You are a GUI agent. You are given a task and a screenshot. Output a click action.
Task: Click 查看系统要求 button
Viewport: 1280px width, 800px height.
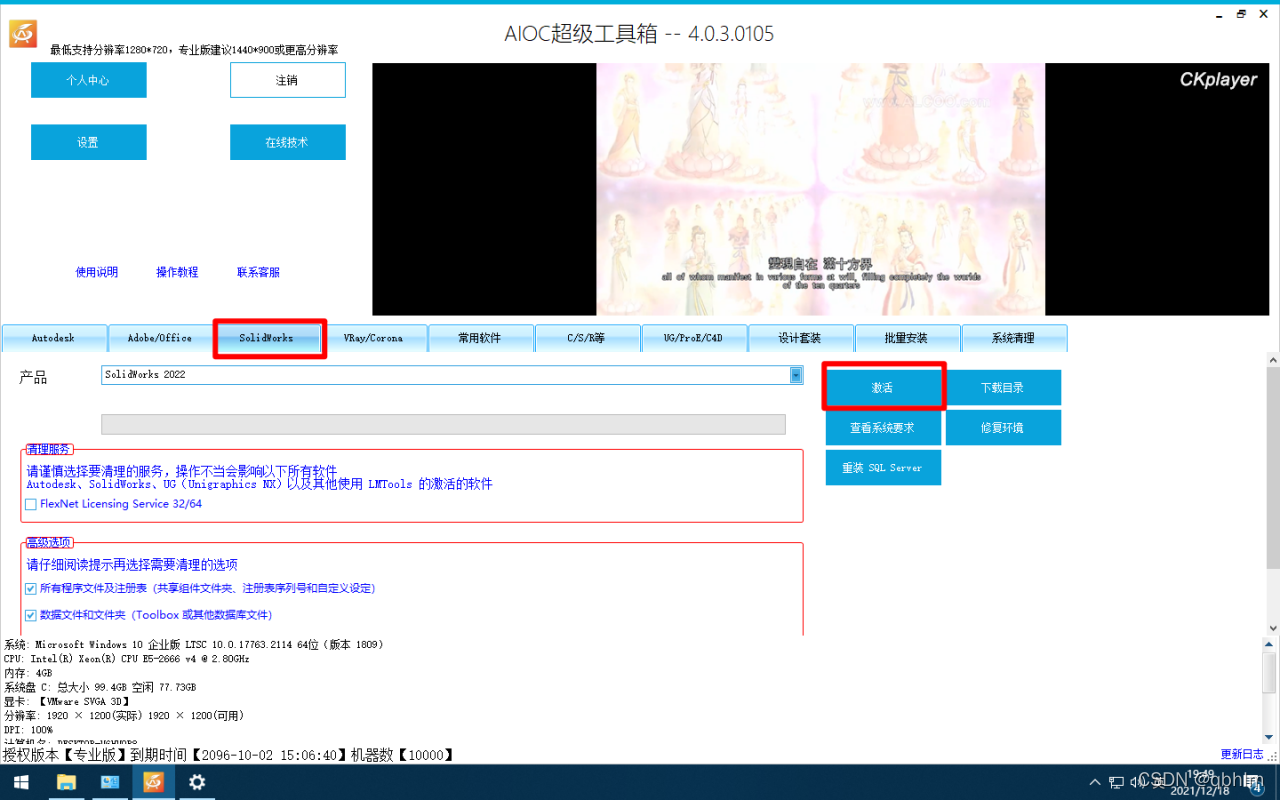pos(883,428)
